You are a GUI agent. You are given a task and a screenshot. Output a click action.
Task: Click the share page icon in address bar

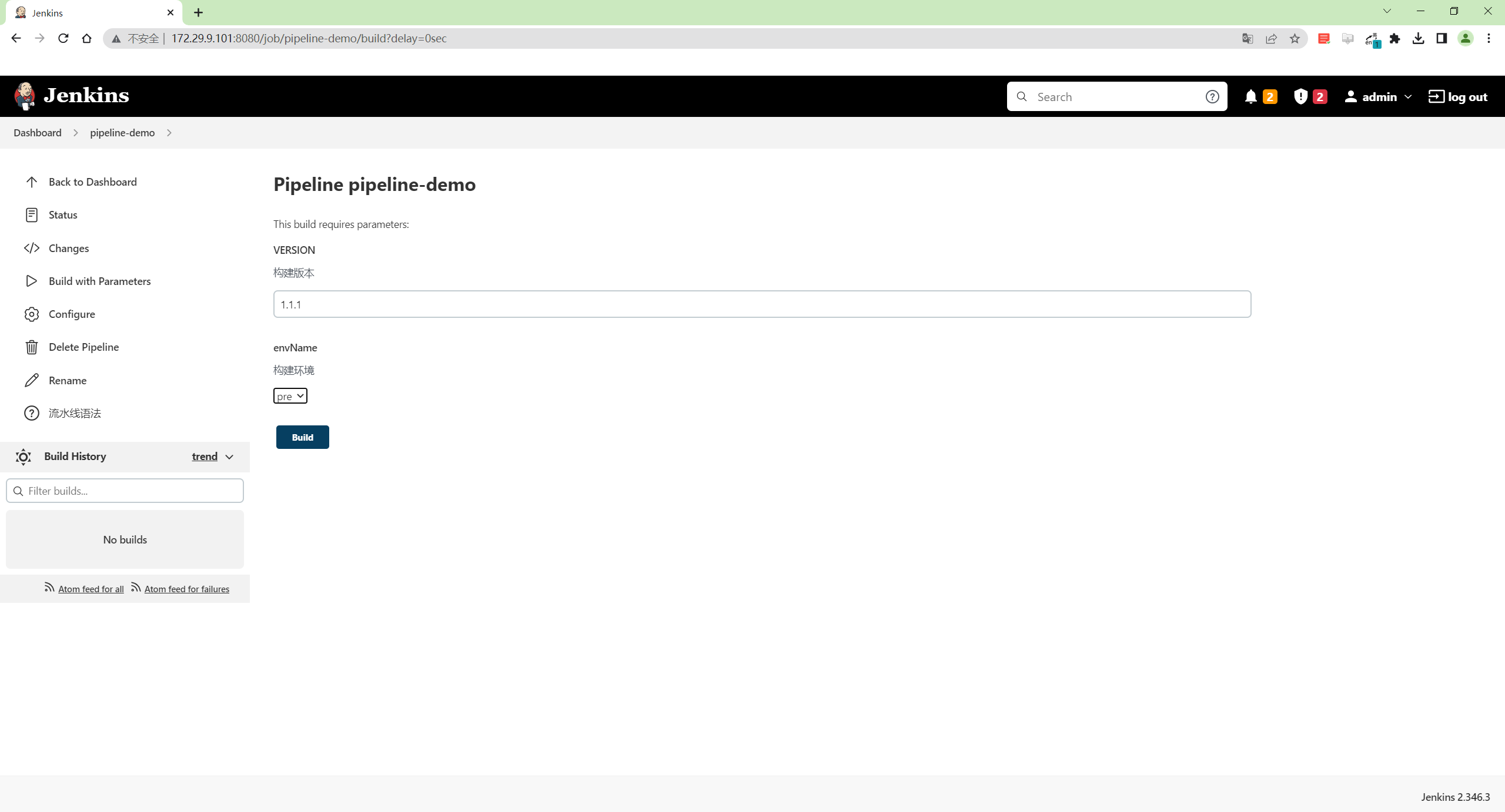[x=1271, y=39]
